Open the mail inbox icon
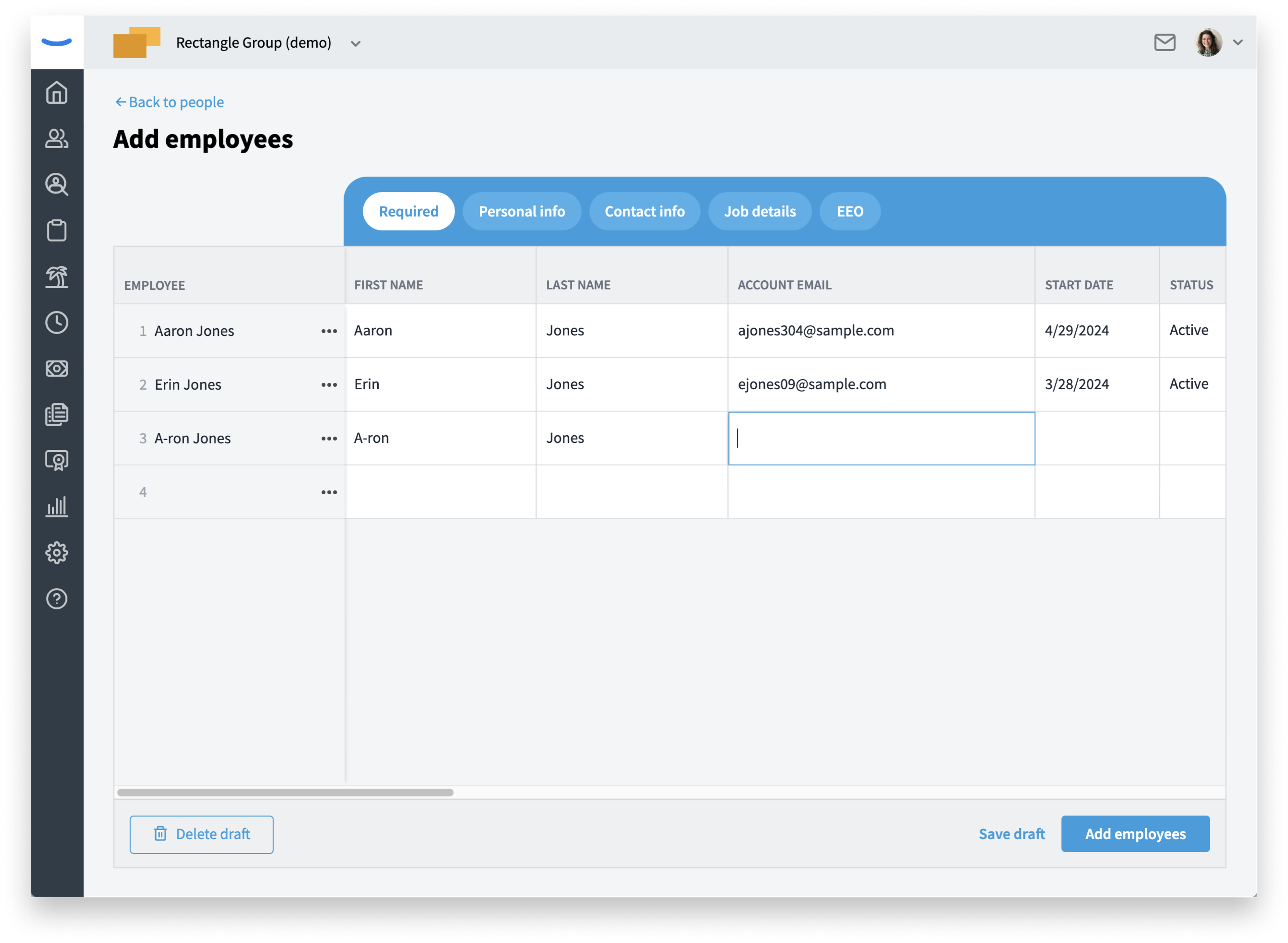The width and height of the screenshot is (1288, 943). pos(1165,42)
